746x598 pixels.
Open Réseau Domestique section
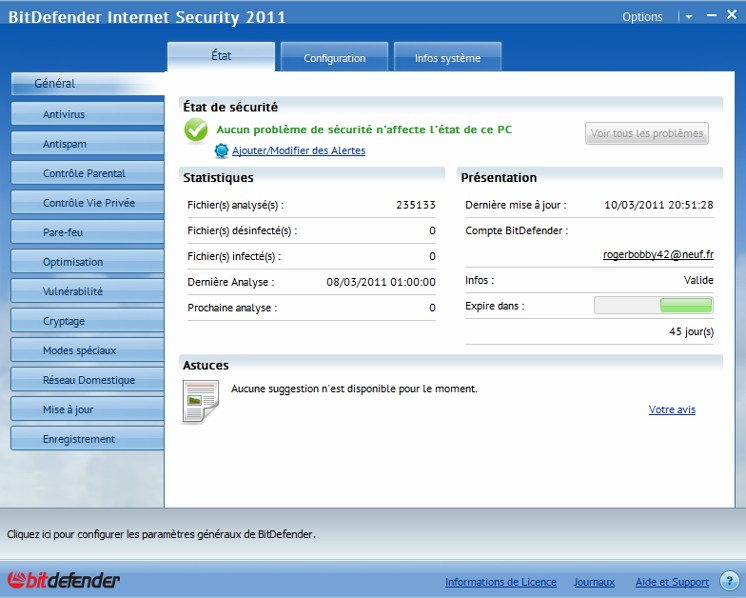pos(88,380)
